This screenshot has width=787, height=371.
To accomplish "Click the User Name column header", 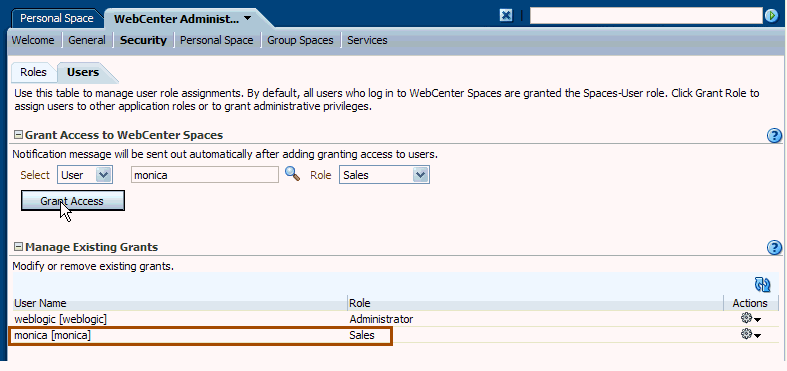I will 180,303.
